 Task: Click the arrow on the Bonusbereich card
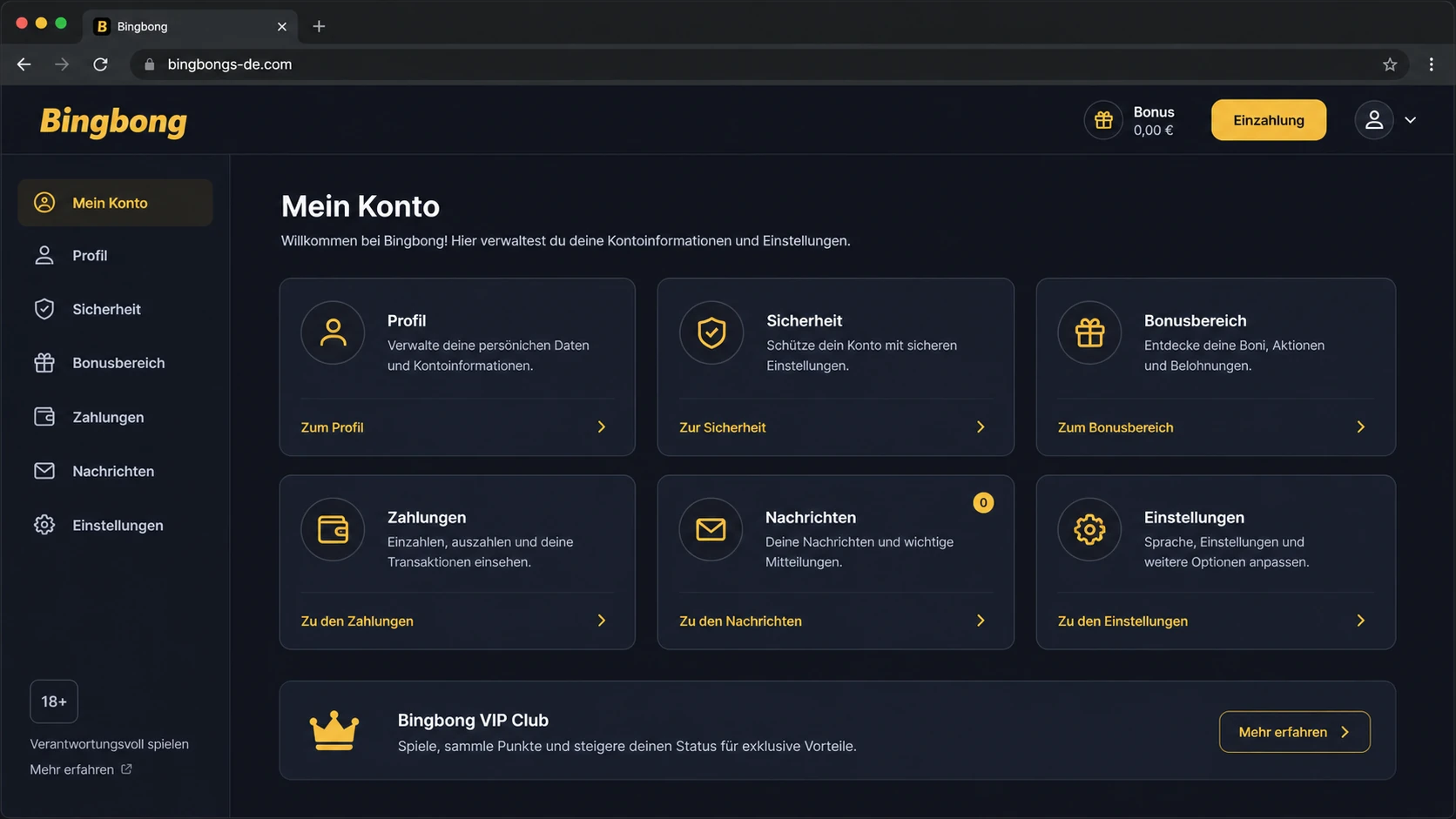tap(1361, 427)
